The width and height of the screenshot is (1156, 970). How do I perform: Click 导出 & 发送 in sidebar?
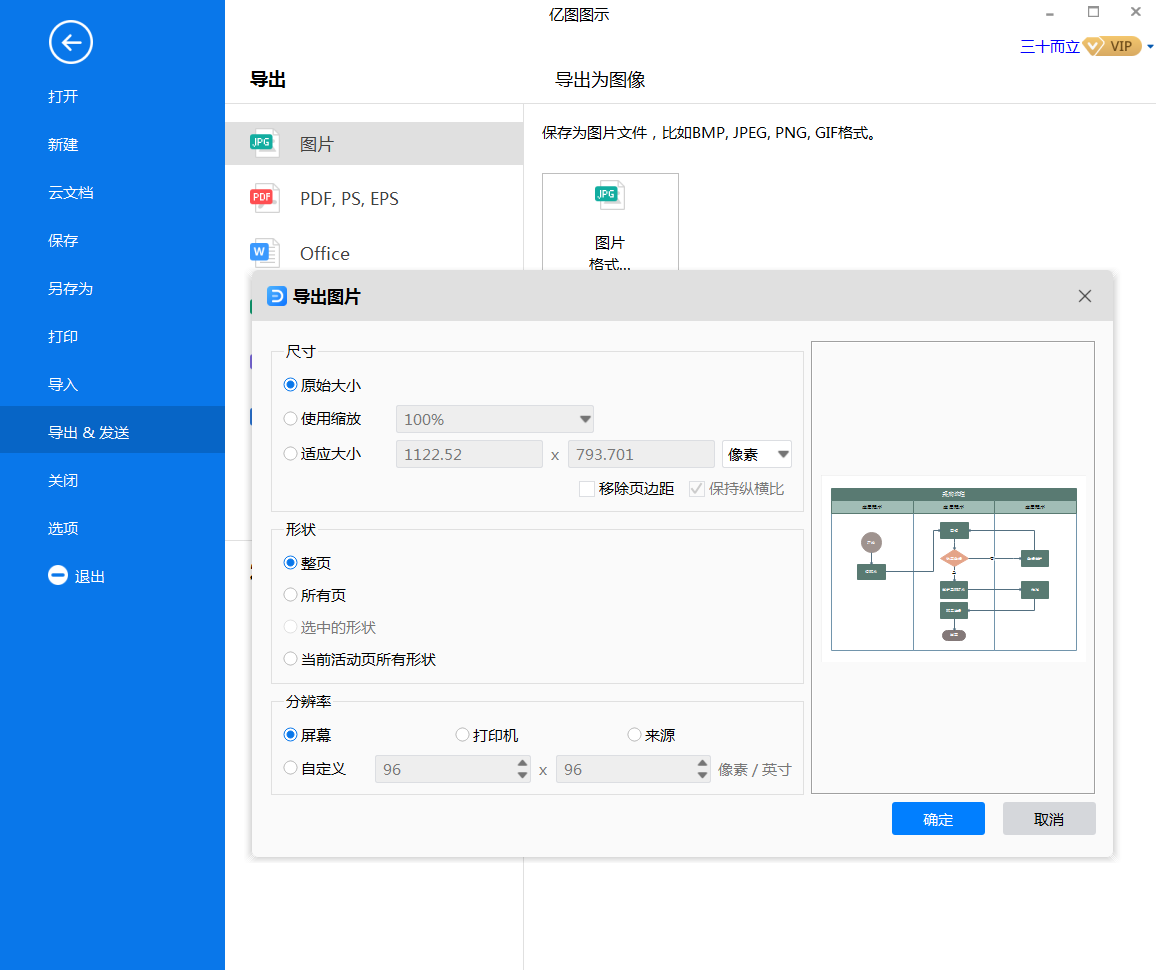point(112,430)
